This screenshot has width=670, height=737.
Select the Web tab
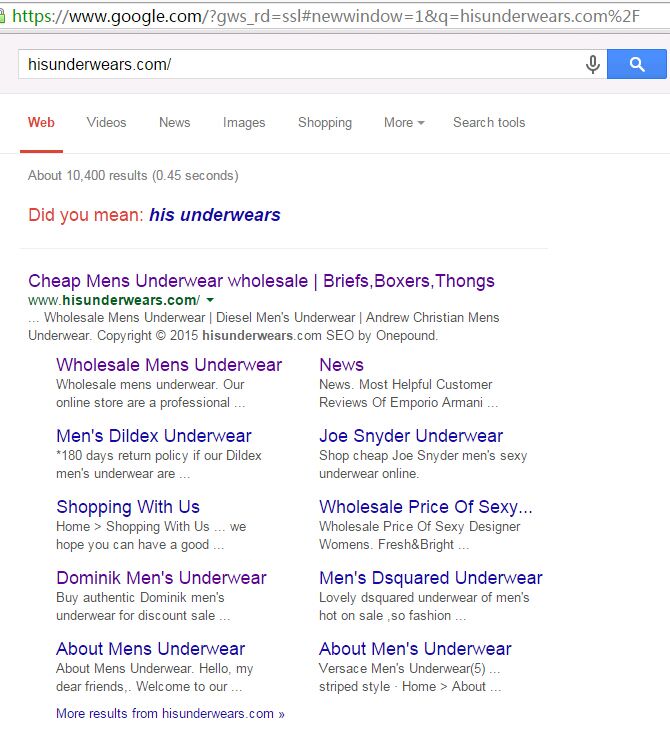click(x=41, y=123)
